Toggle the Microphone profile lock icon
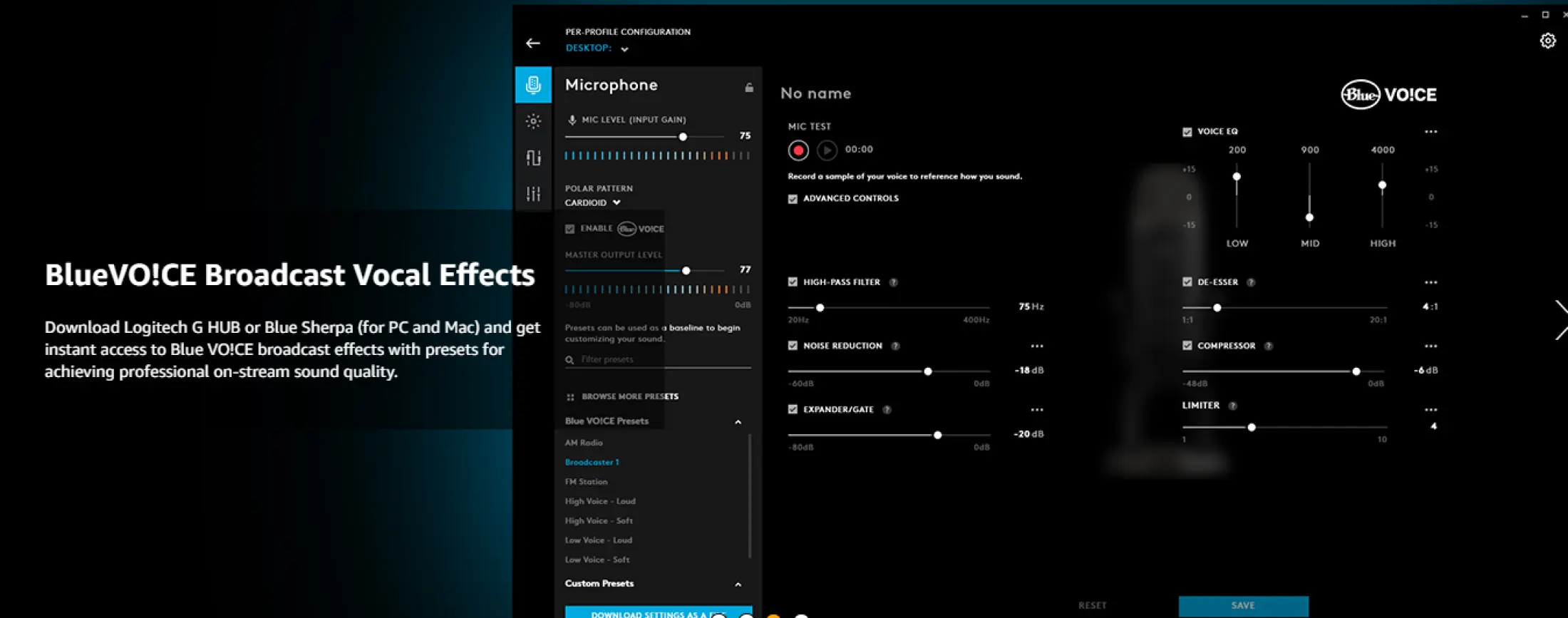Viewport: 1568px width, 618px height. 749,87
